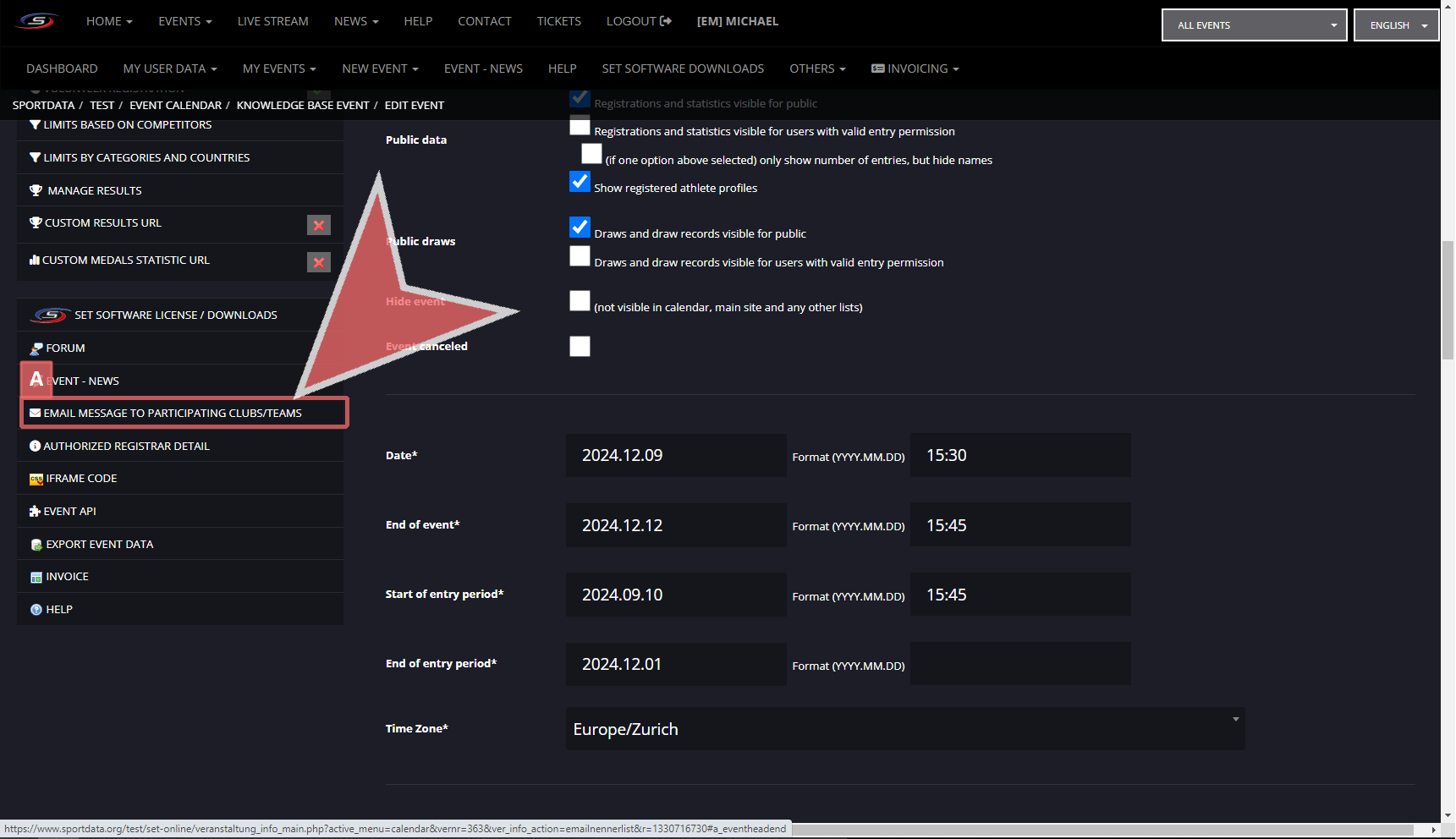Click chart icon beside Custom Medals Statistic URL

coord(35,260)
